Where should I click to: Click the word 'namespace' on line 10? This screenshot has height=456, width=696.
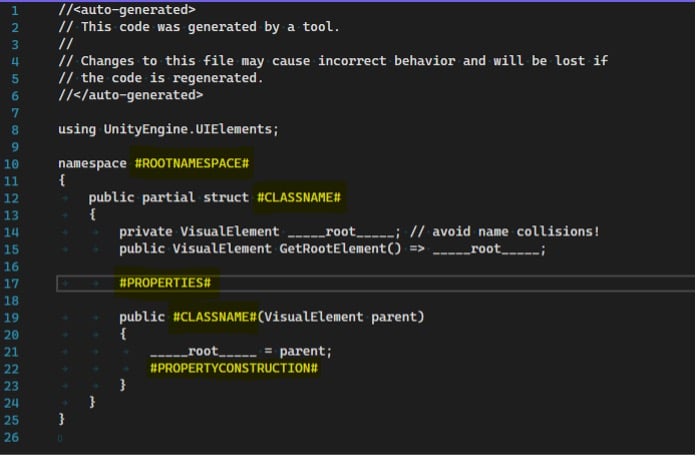(92, 163)
